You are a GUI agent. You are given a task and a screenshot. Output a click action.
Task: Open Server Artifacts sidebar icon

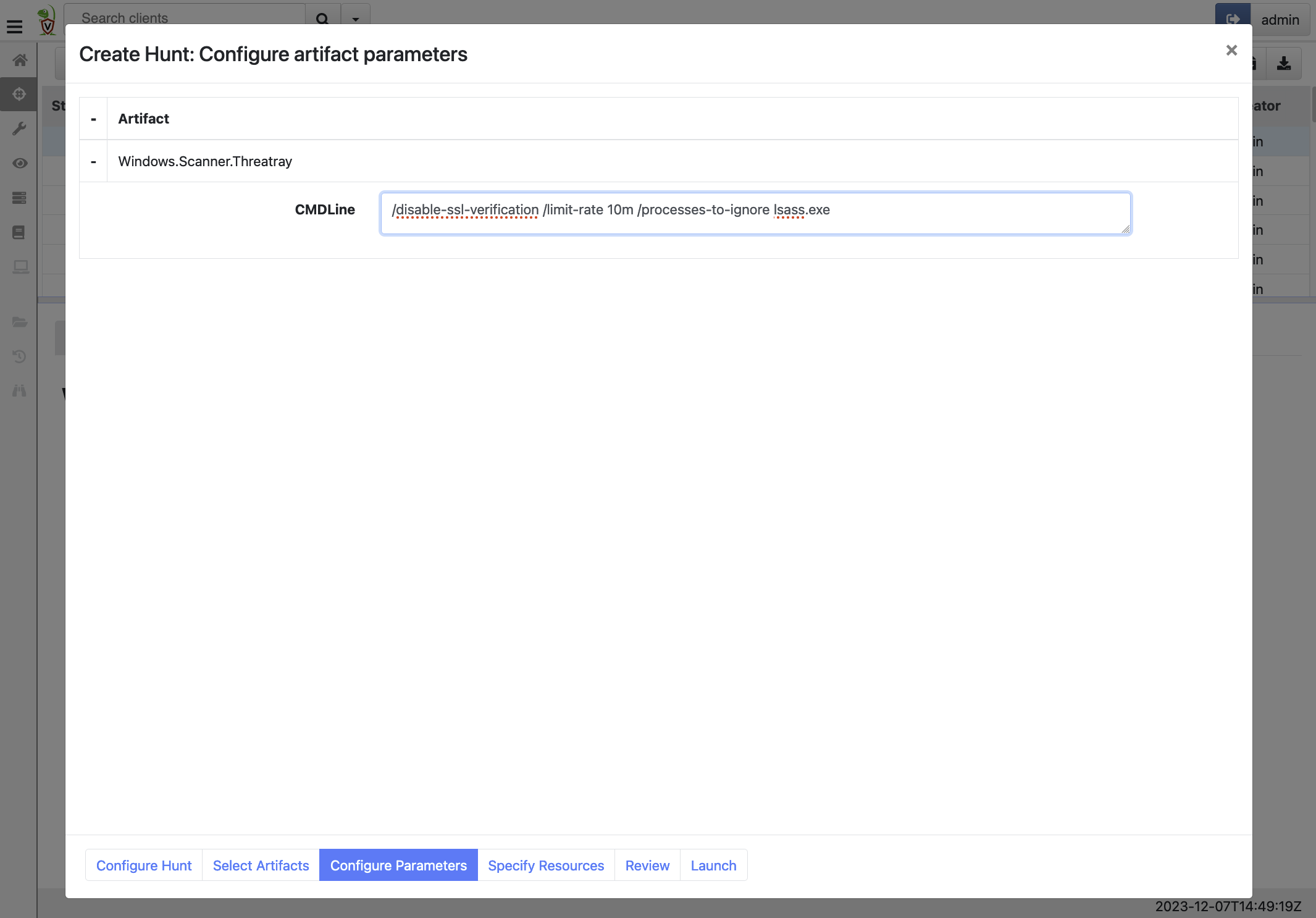[20, 198]
